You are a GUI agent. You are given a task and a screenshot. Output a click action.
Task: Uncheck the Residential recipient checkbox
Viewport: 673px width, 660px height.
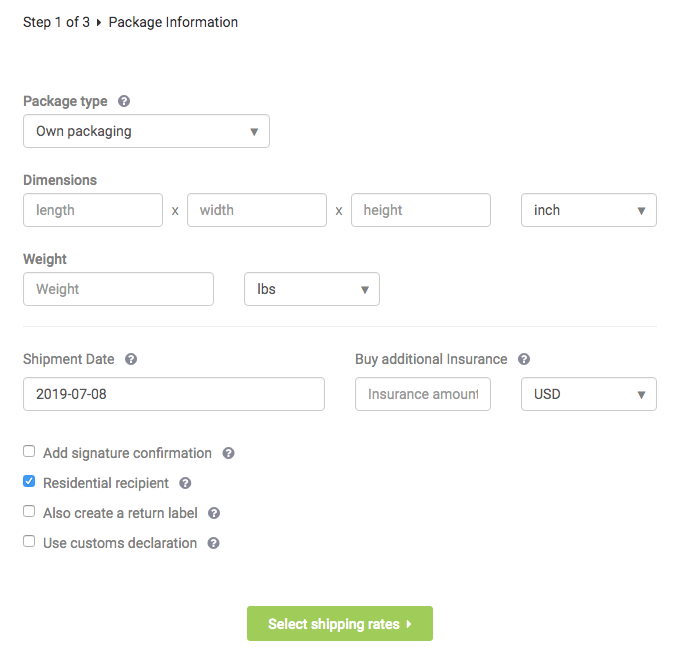29,482
